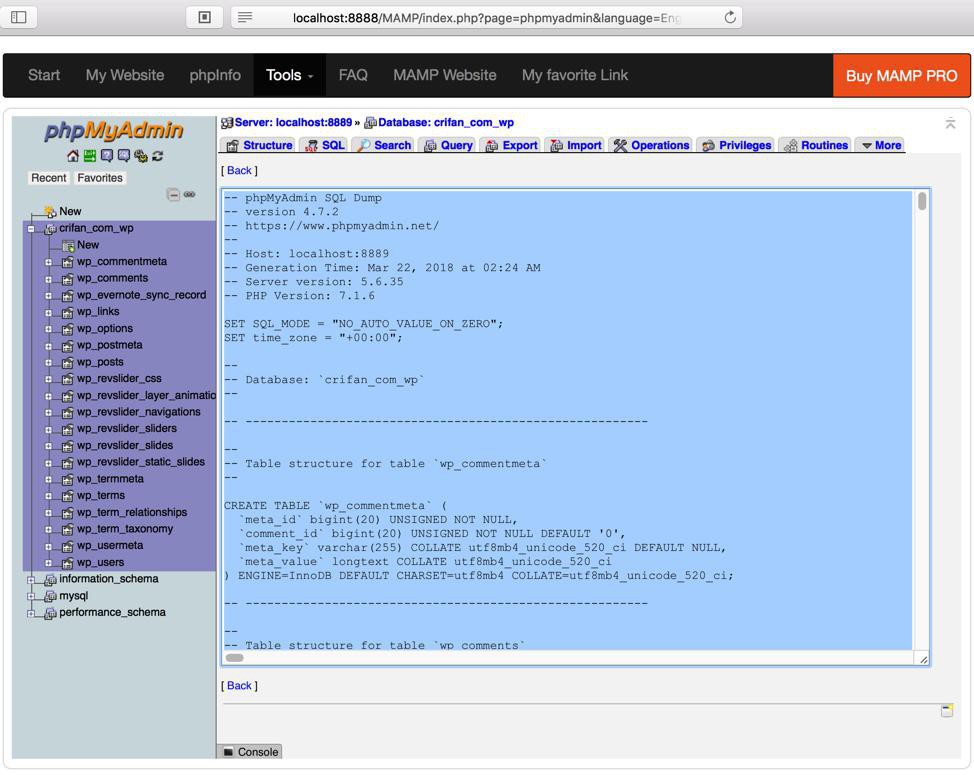
Task: Click the wp_options table icon
Action: (67, 329)
